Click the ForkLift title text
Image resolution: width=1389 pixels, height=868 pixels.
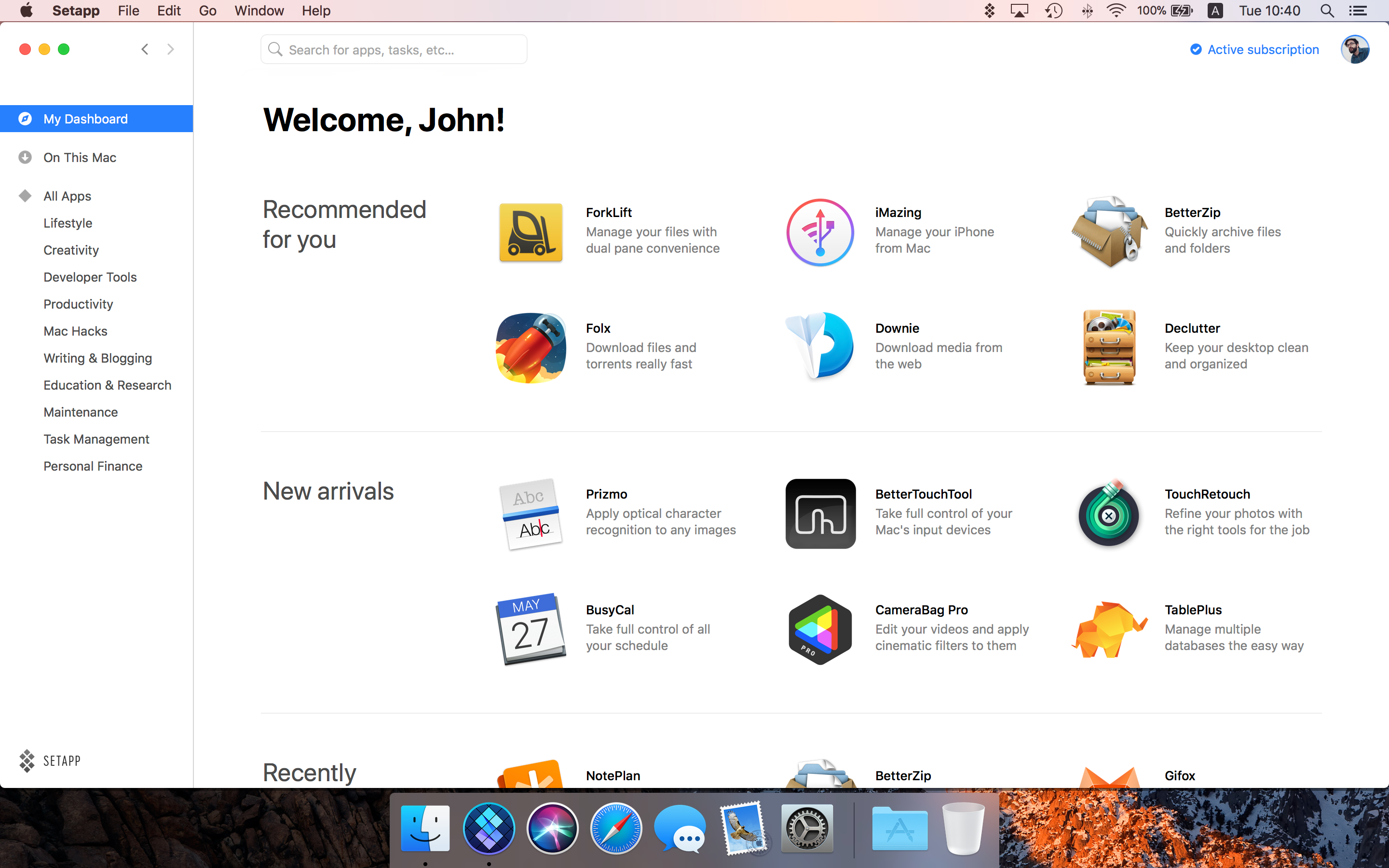608,212
